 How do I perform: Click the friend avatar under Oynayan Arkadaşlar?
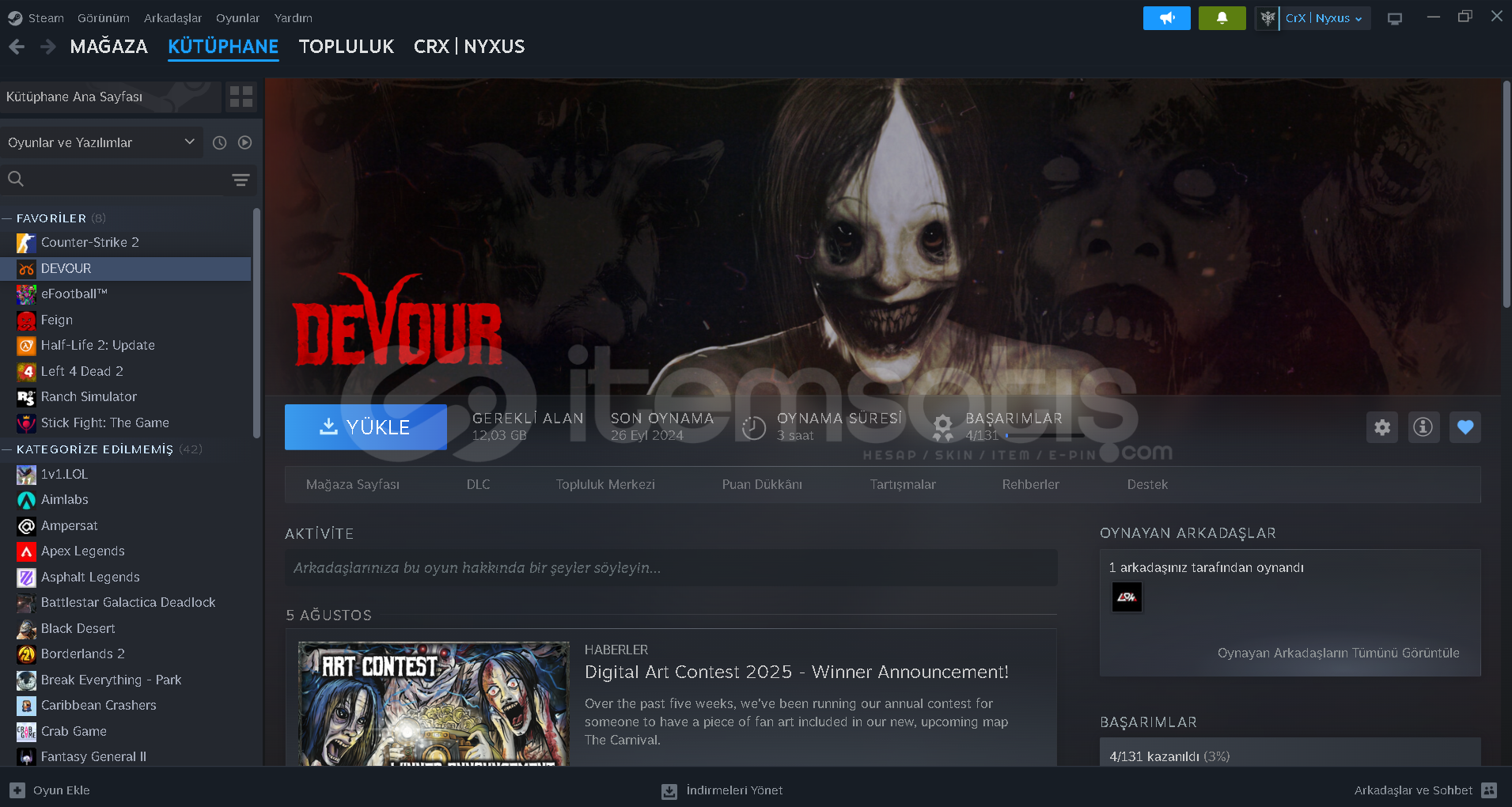coord(1127,597)
